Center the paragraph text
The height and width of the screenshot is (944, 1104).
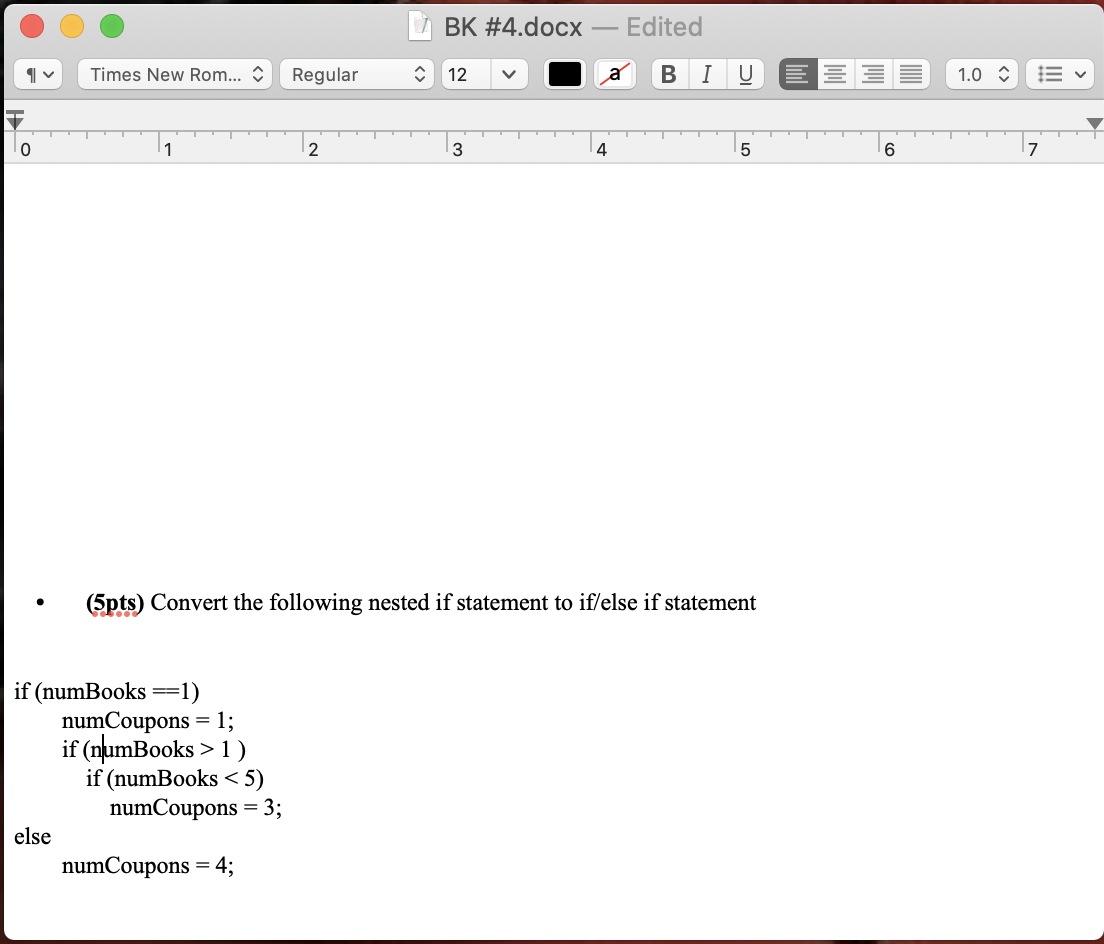[x=835, y=74]
